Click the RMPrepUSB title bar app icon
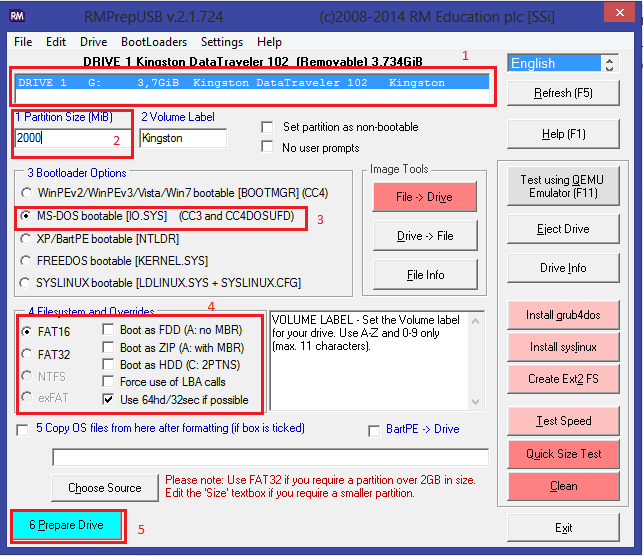Image resolution: width=643 pixels, height=556 pixels. pyautogui.click(x=17, y=14)
